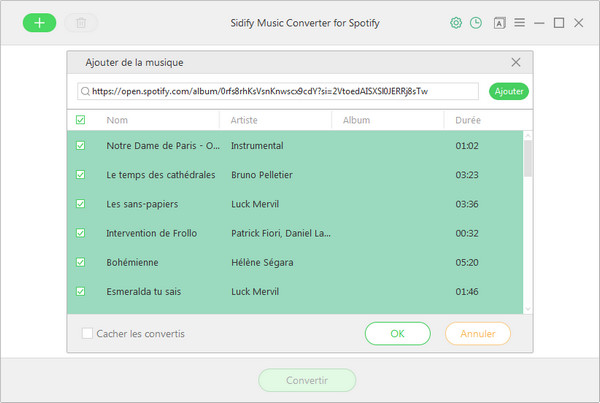Image resolution: width=600 pixels, height=403 pixels.
Task: Close the 'Ajouter de la musique' dialog
Action: pyautogui.click(x=516, y=62)
